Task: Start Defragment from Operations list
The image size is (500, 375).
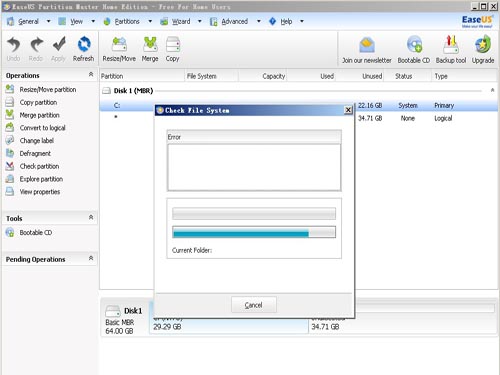Action: tap(35, 153)
